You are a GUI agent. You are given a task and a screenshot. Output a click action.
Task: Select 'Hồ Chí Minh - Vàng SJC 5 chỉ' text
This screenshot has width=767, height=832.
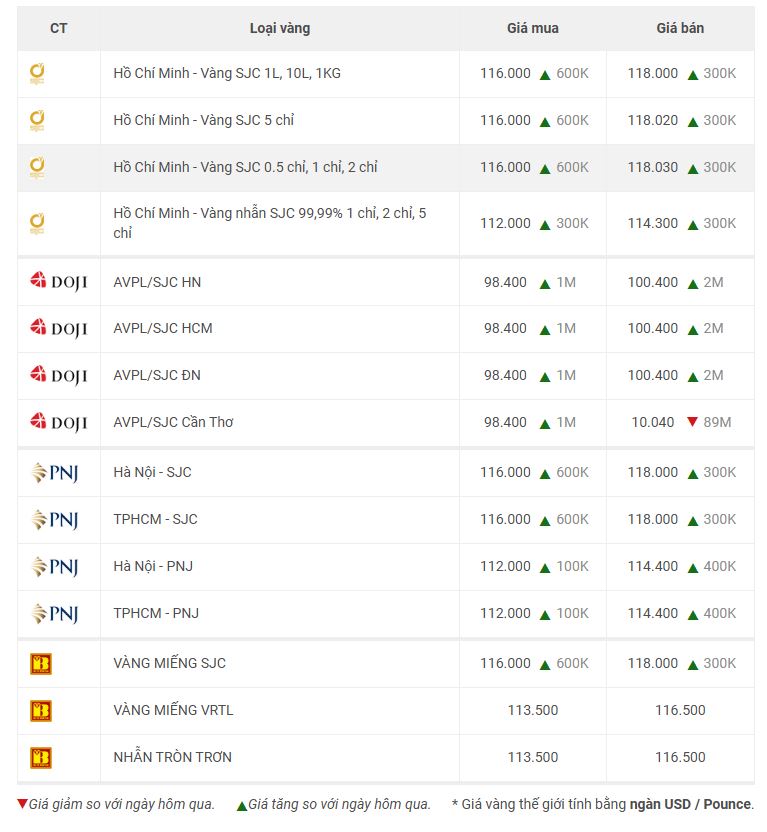(x=204, y=120)
